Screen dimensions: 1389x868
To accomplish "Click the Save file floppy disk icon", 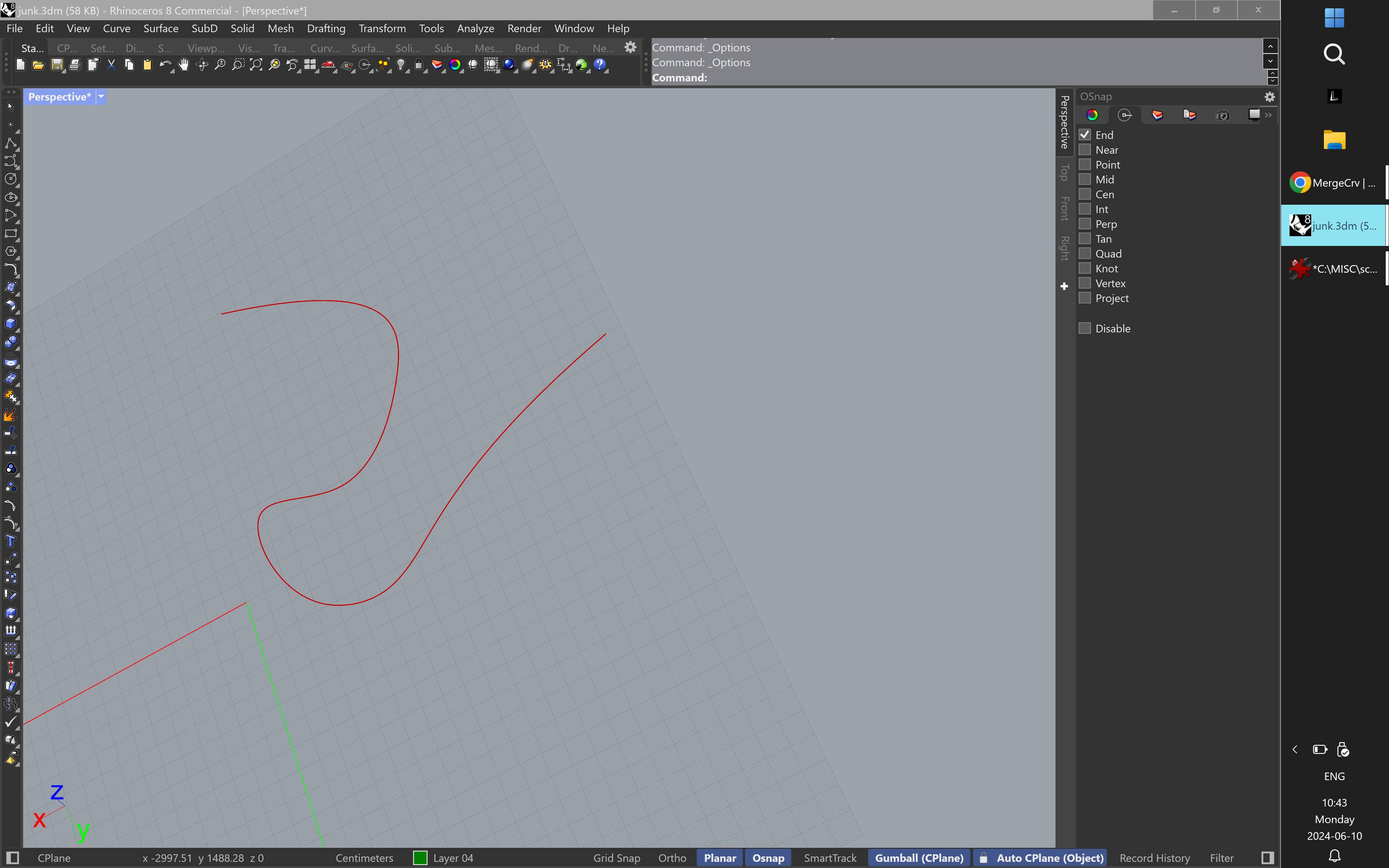I will coord(57,65).
